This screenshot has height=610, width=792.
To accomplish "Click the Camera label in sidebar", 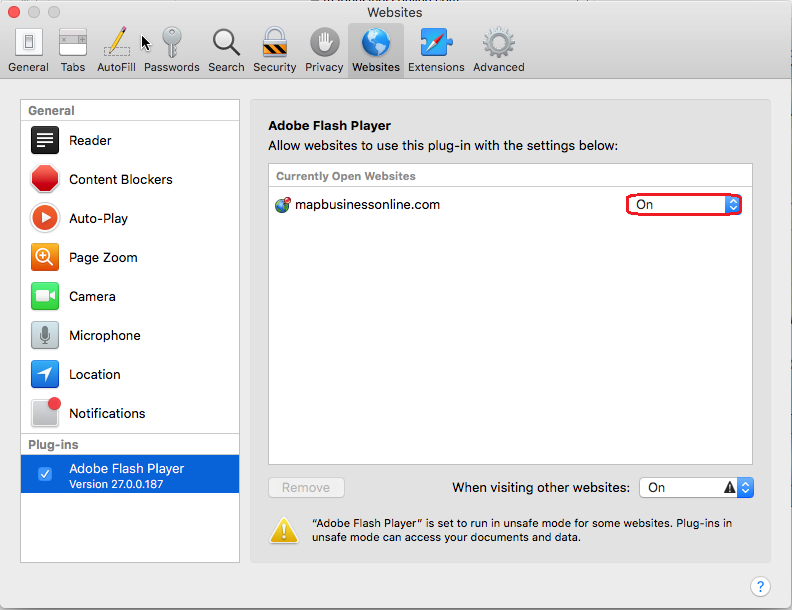I will (x=92, y=296).
